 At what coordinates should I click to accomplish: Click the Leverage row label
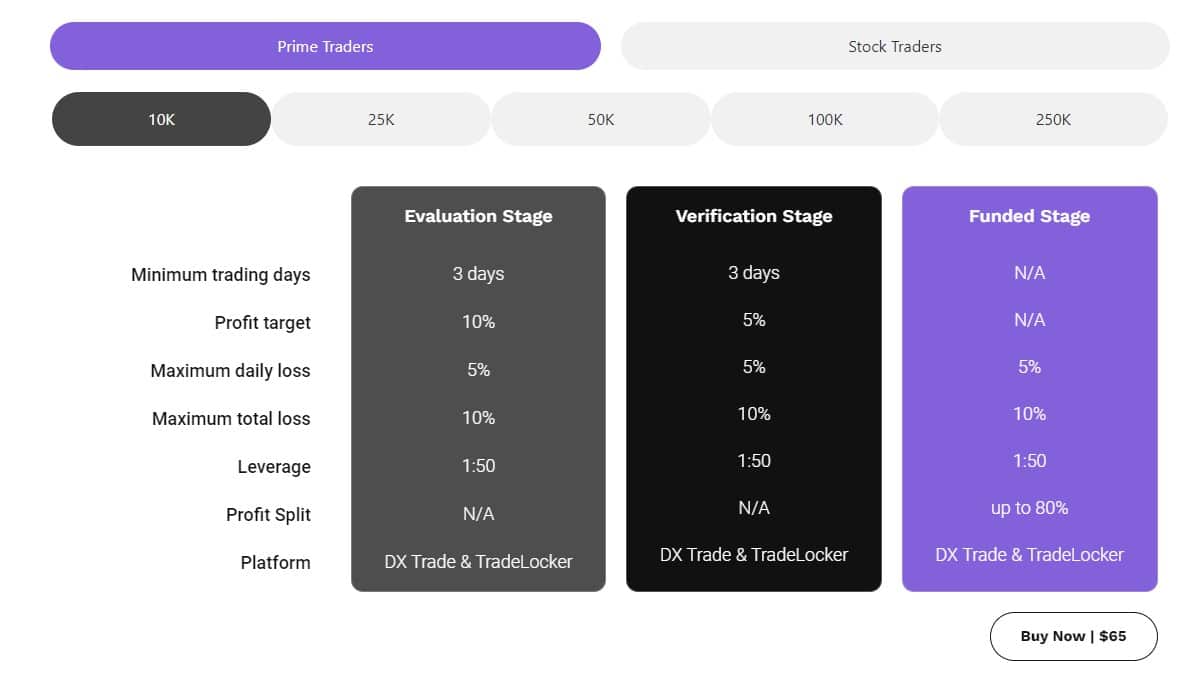tap(274, 467)
